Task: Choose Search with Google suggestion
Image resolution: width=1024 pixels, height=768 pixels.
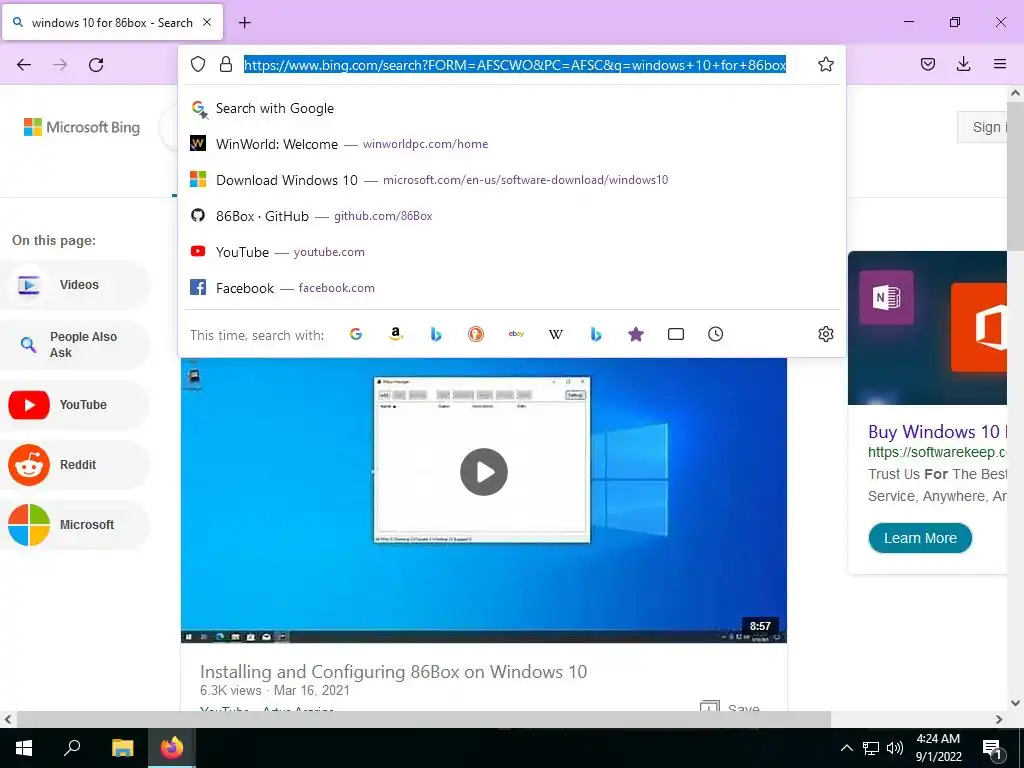Action: (512, 108)
